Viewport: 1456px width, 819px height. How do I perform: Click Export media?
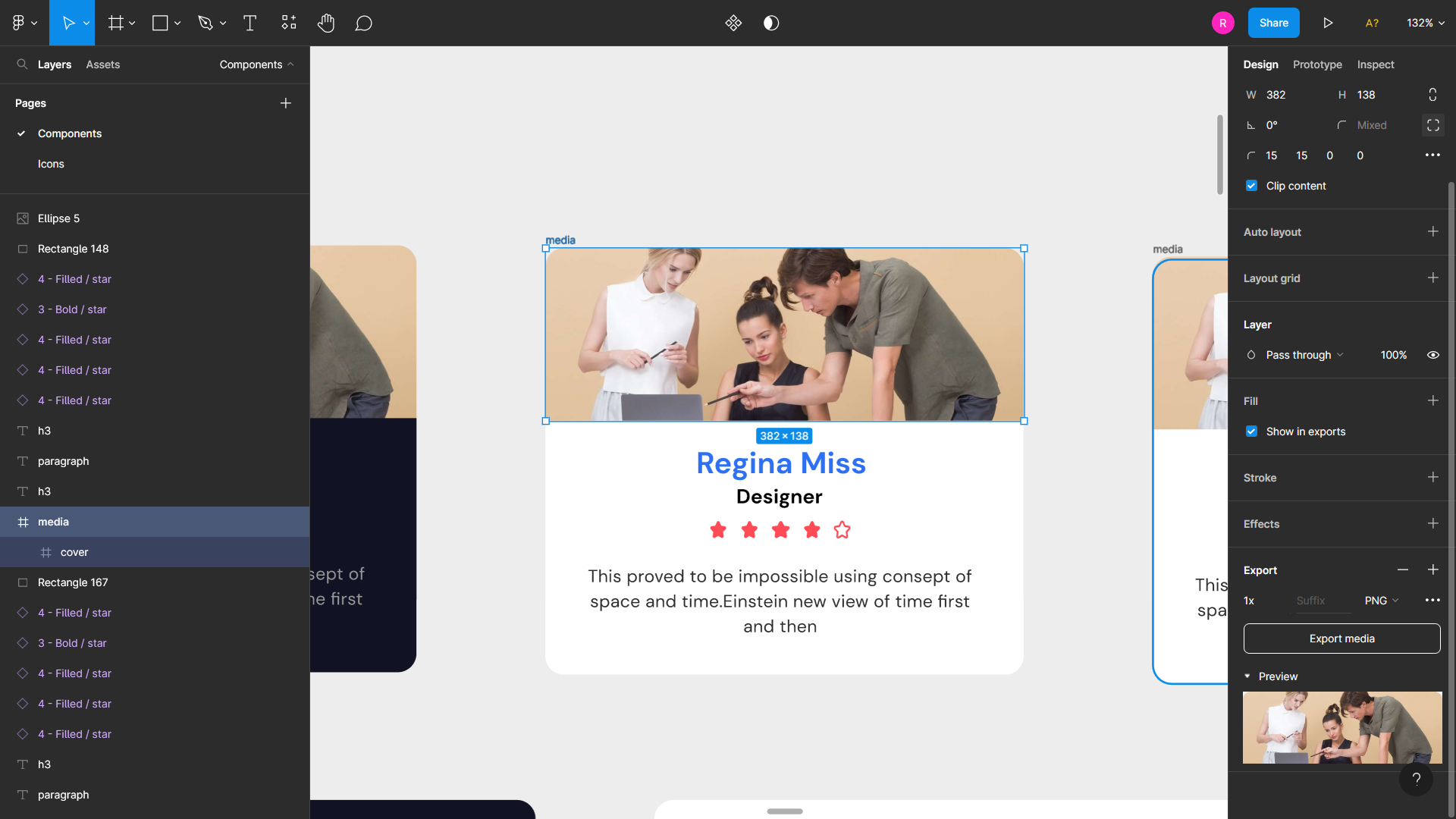tap(1341, 638)
